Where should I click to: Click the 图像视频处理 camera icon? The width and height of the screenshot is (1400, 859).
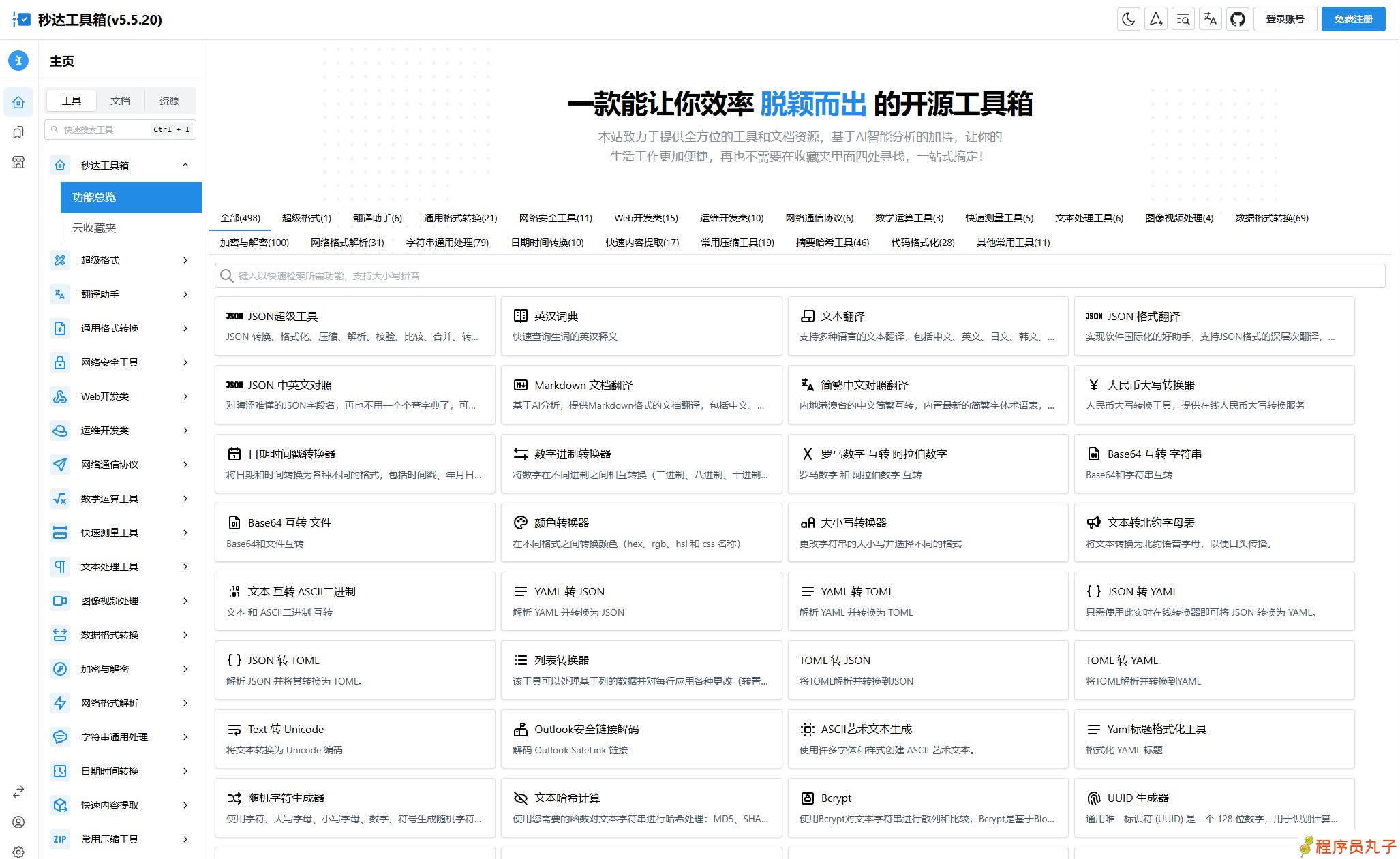[x=60, y=601]
